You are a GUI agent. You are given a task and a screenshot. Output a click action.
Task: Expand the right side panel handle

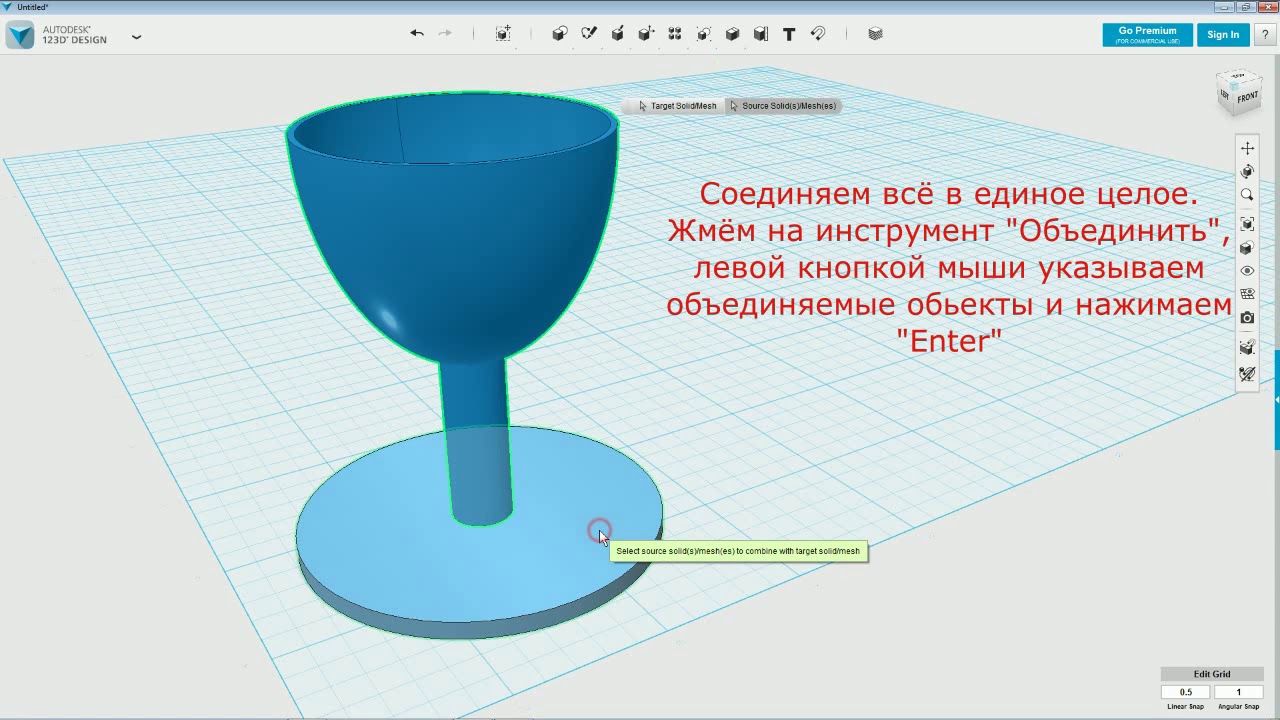(x=1277, y=400)
